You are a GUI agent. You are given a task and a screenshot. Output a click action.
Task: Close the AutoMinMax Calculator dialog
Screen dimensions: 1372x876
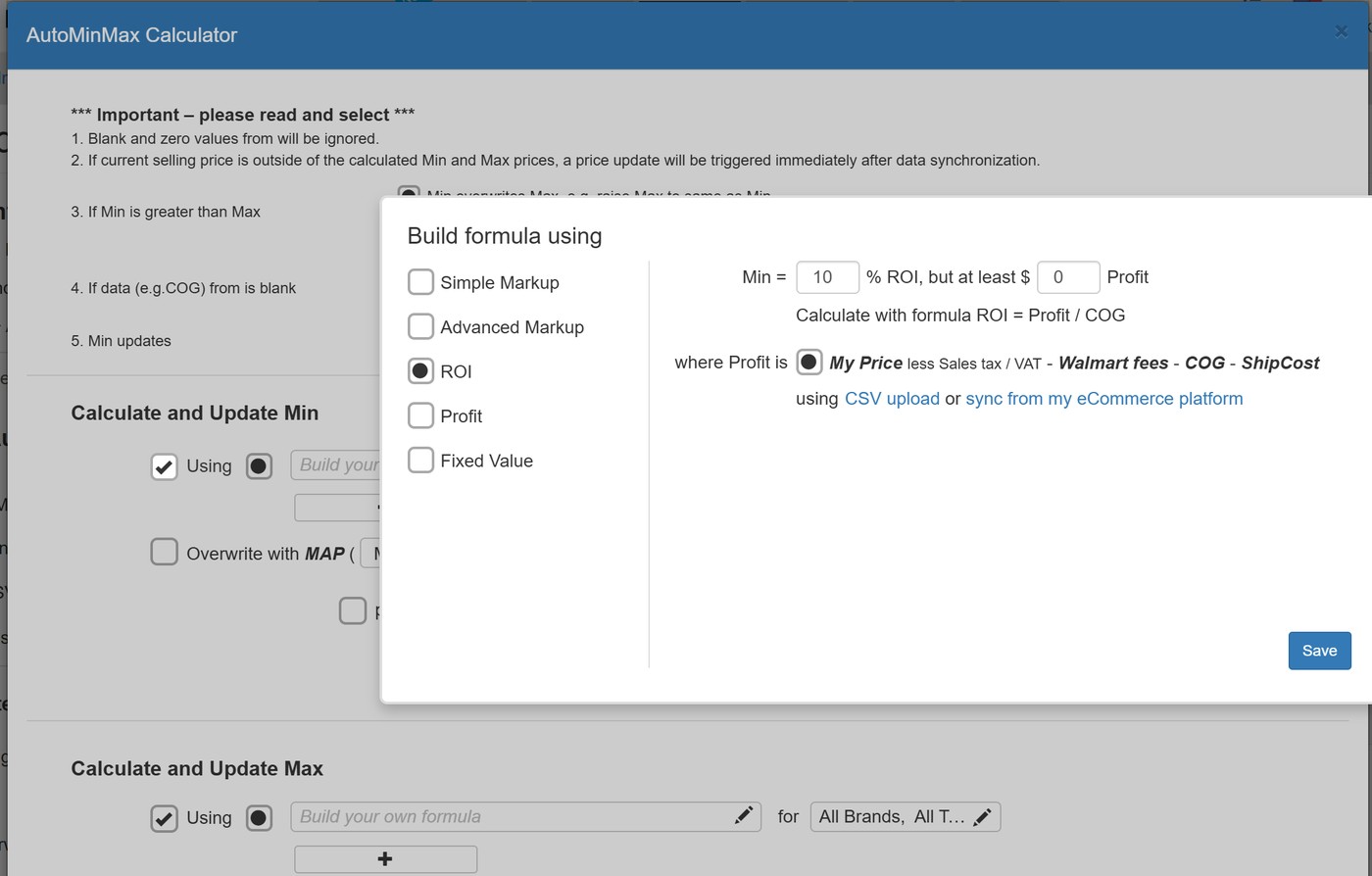(1341, 31)
